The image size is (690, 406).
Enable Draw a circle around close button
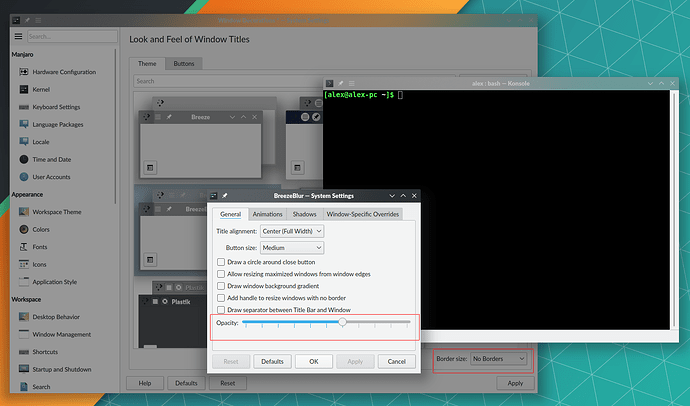point(221,262)
